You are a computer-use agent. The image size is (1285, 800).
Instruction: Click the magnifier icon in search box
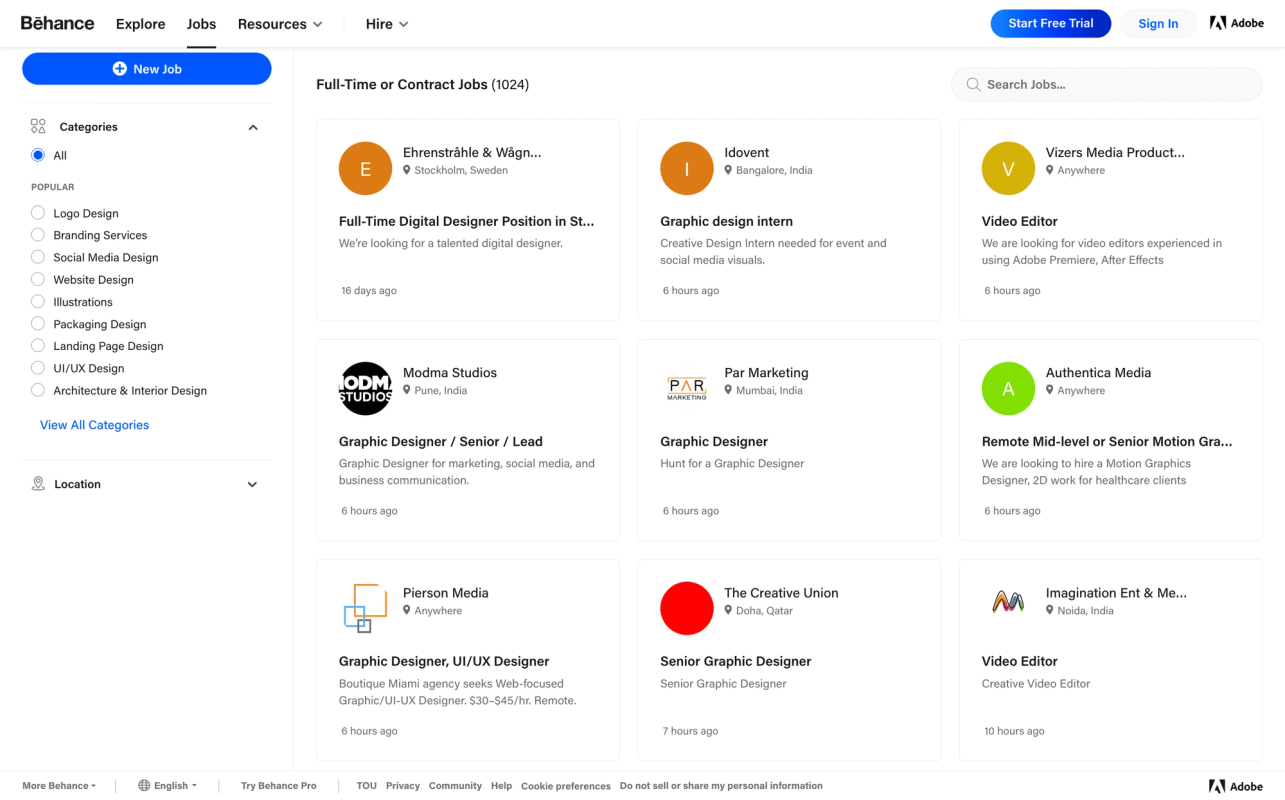973,85
